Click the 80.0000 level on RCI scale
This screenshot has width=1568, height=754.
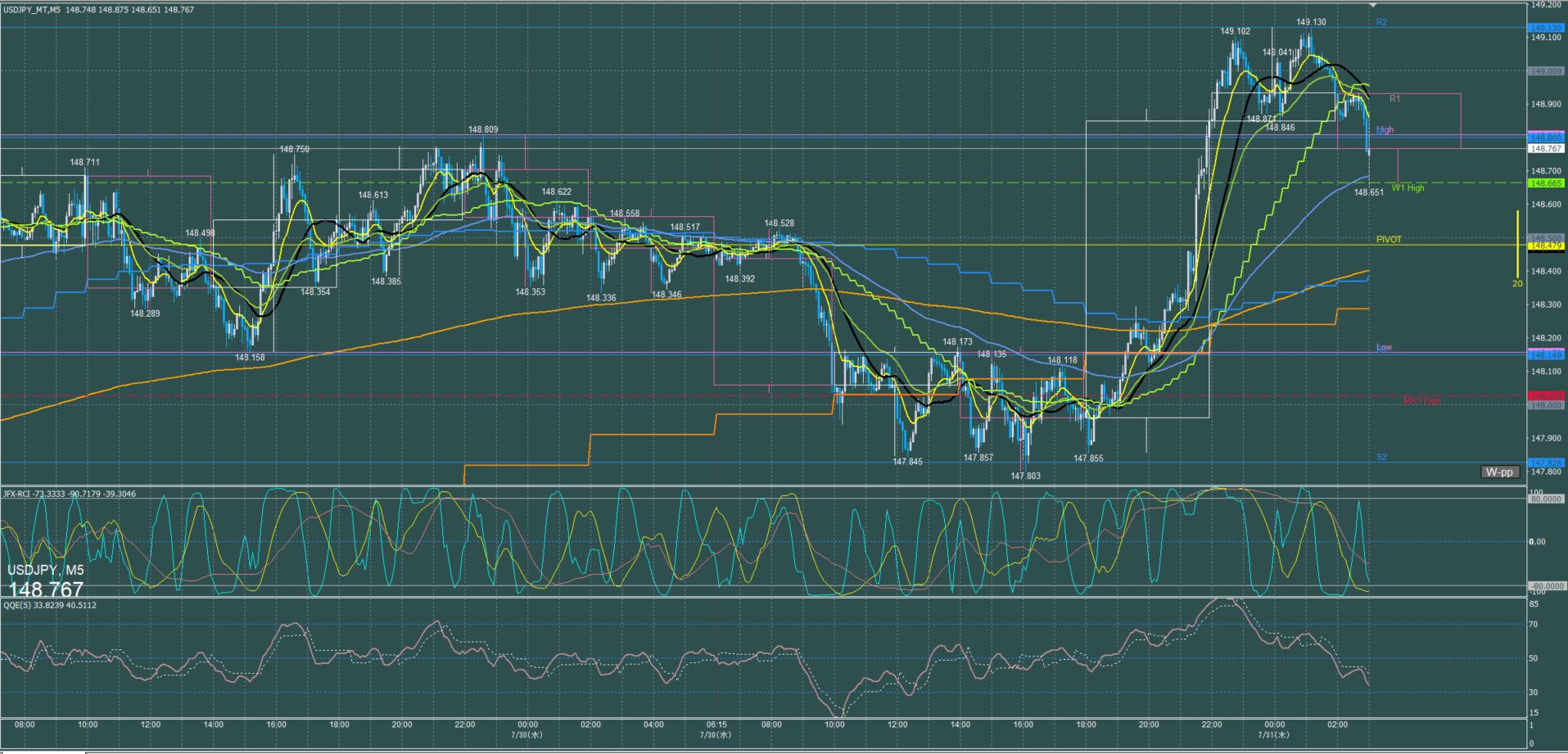(1546, 499)
